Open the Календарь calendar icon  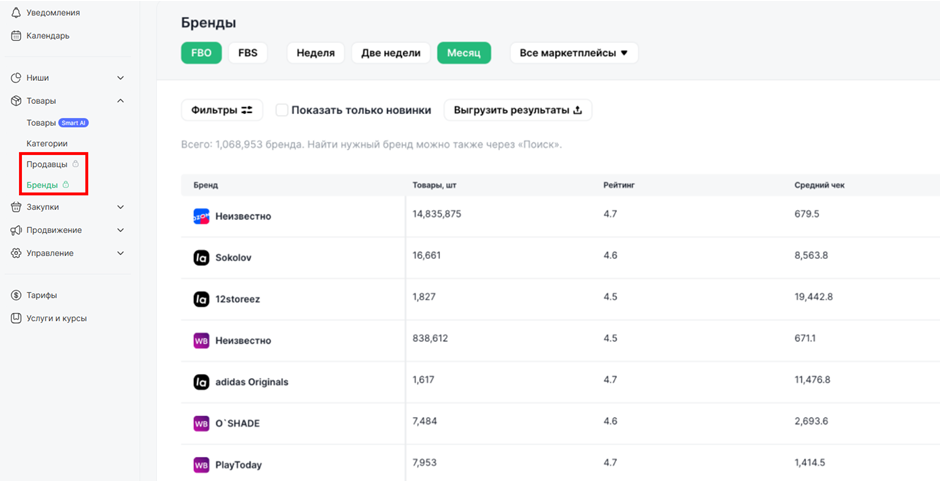tap(16, 35)
